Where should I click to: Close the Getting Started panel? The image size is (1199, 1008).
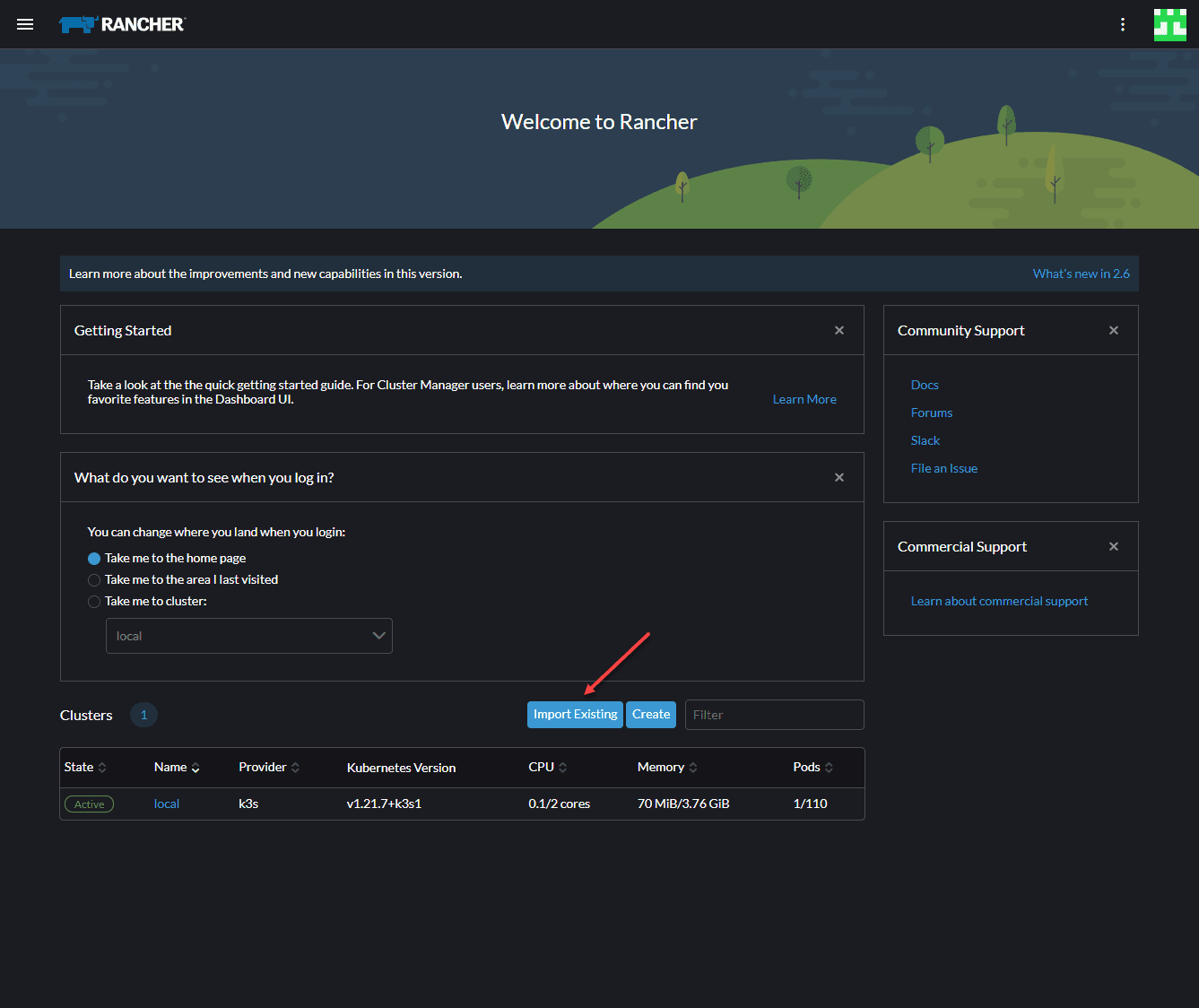(x=839, y=330)
